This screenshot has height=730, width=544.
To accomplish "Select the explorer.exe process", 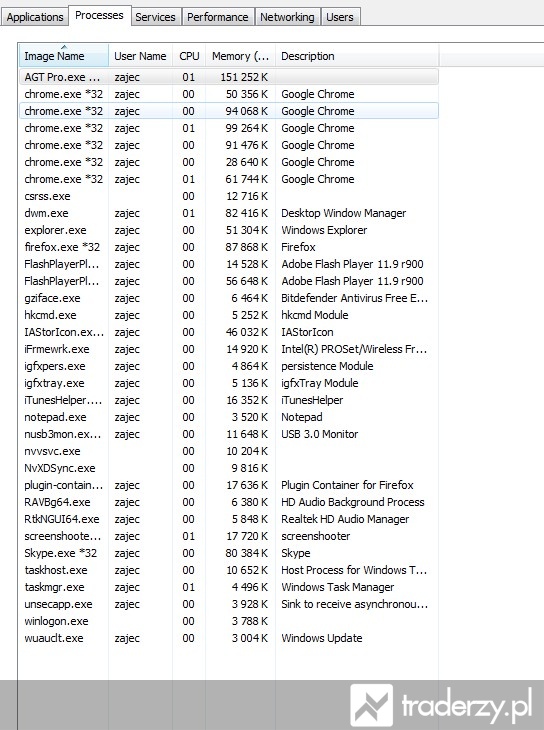I will [x=229, y=230].
